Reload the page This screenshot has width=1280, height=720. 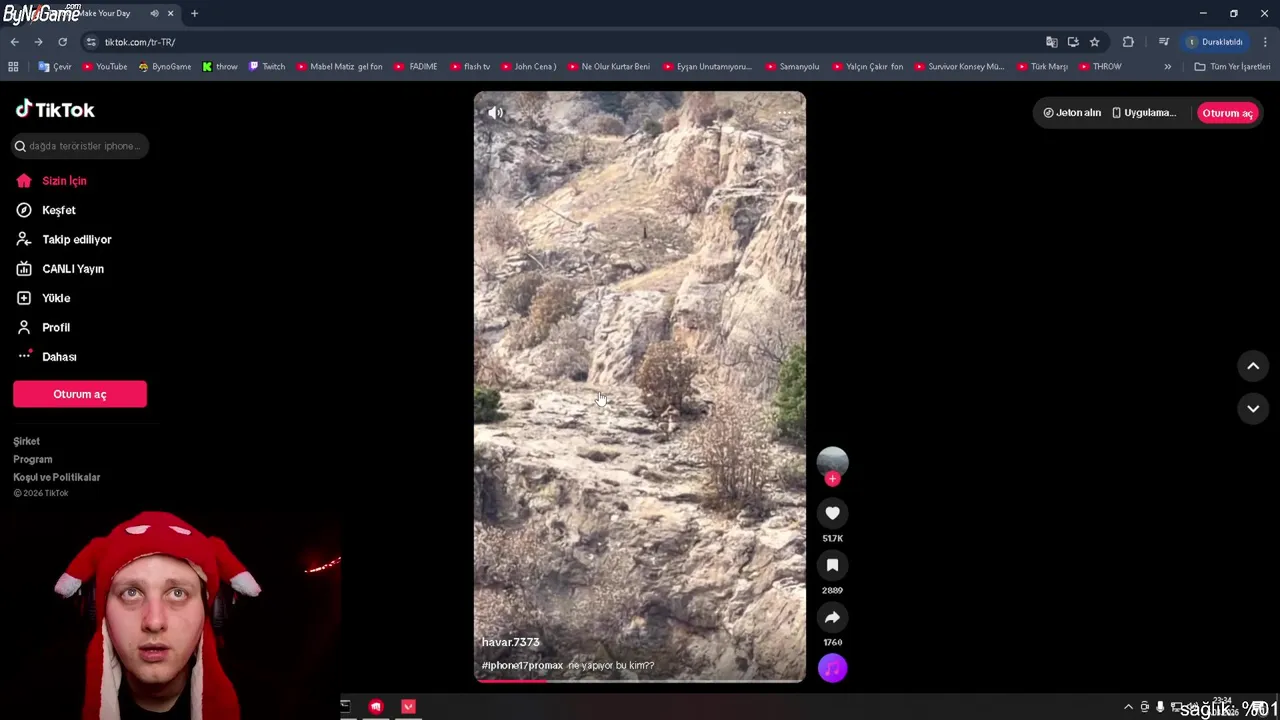click(x=62, y=42)
